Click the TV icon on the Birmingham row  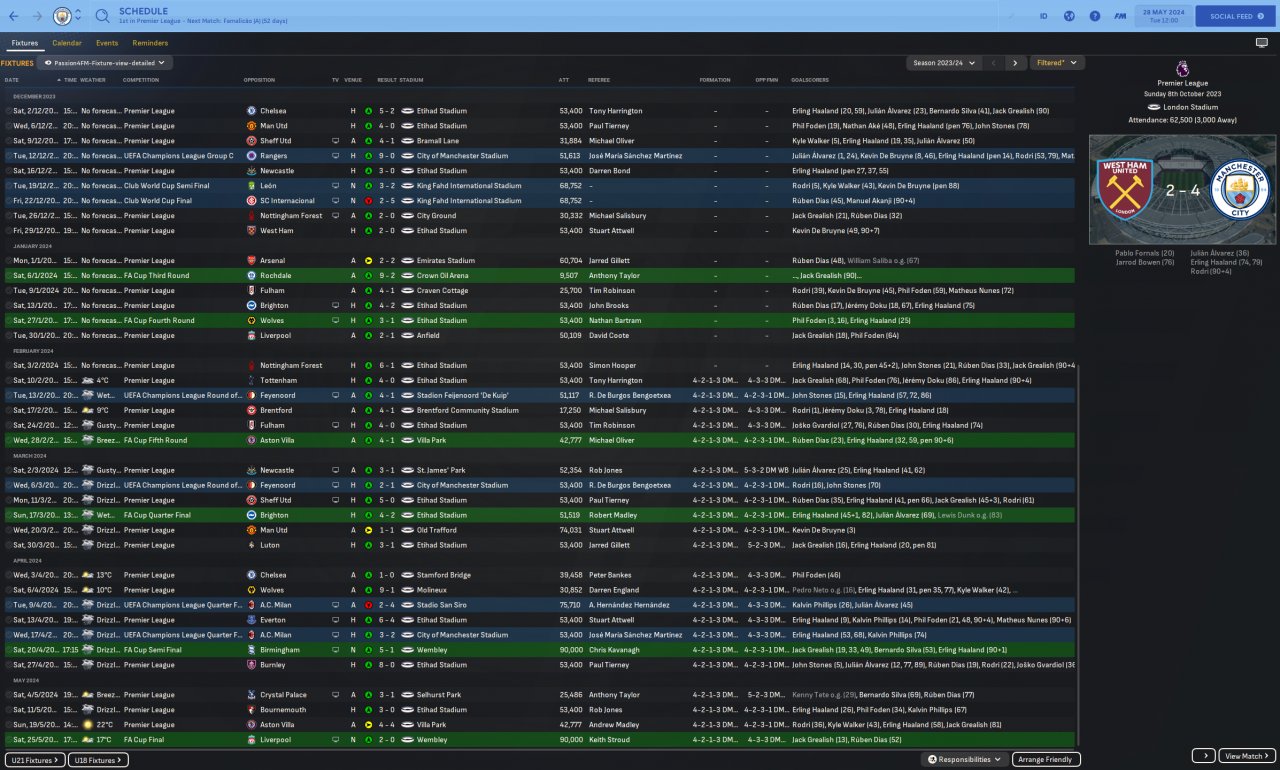[x=336, y=650]
